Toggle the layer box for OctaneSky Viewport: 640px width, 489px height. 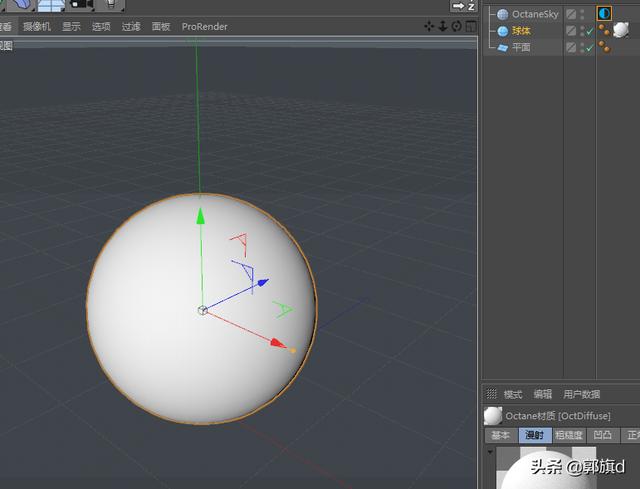(571, 14)
